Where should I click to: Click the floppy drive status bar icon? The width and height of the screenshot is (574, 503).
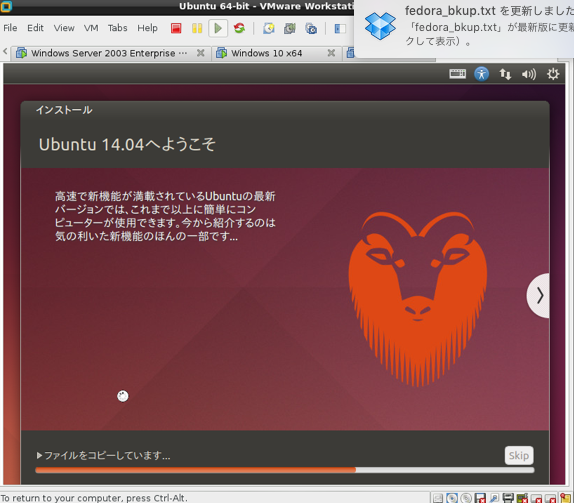(480, 498)
